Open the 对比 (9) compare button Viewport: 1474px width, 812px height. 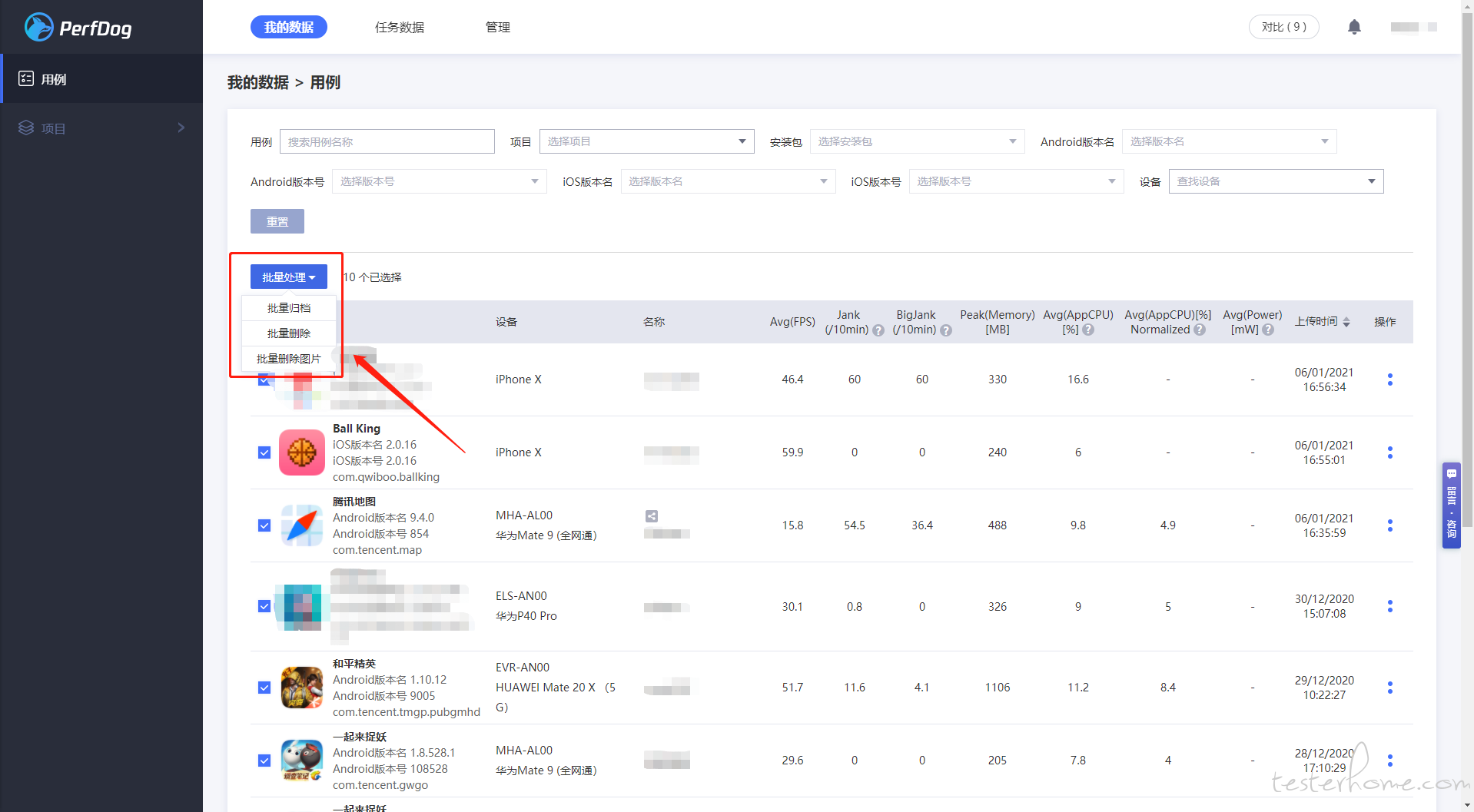pos(1283,27)
